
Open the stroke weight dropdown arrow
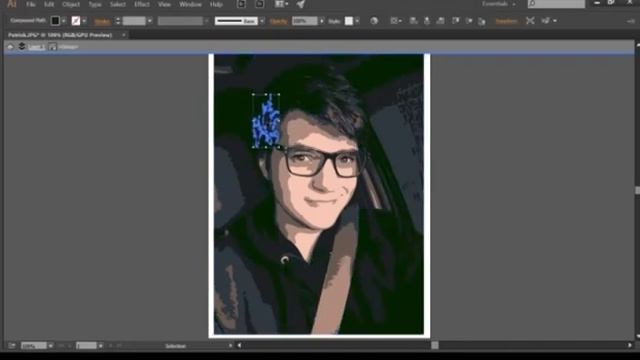coord(150,21)
